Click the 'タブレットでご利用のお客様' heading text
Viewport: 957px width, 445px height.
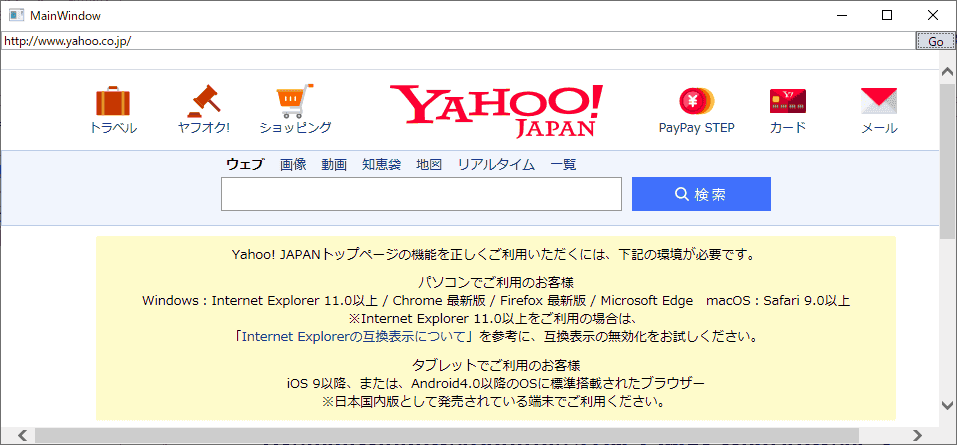[496, 366]
